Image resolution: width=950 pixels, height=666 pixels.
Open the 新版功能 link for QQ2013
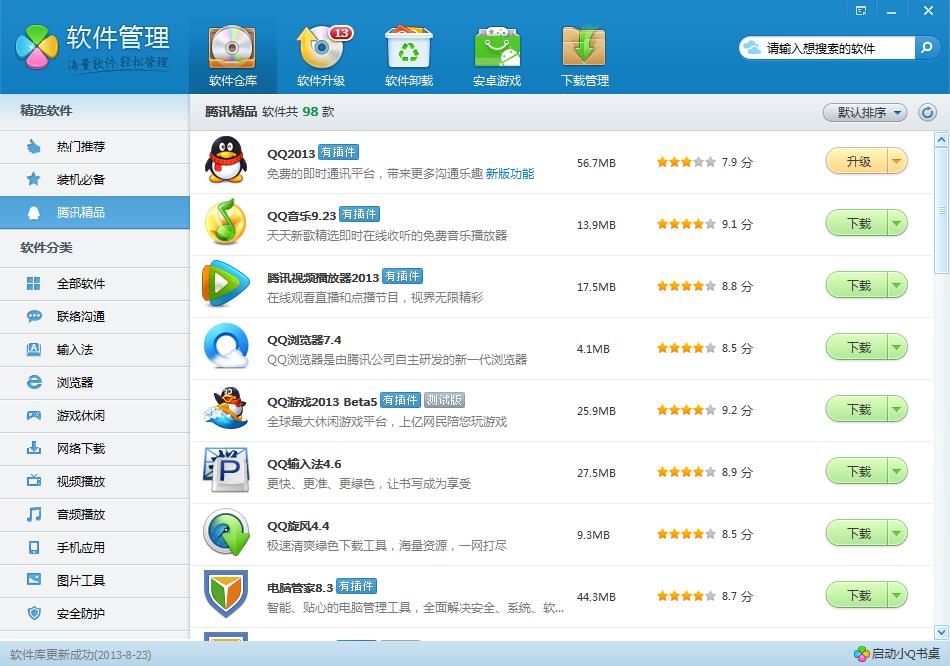[x=510, y=174]
